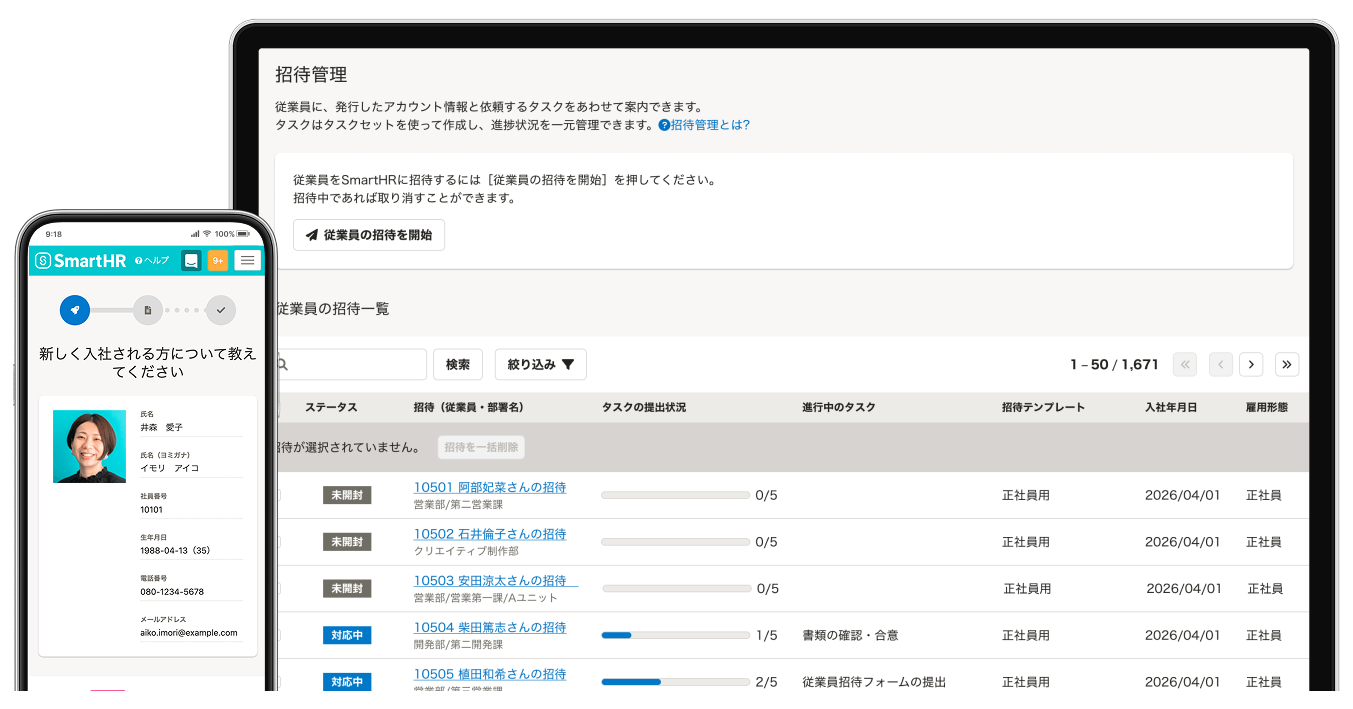Select the document step icon in the progress stepper
The height and width of the screenshot is (709, 1353).
click(147, 310)
